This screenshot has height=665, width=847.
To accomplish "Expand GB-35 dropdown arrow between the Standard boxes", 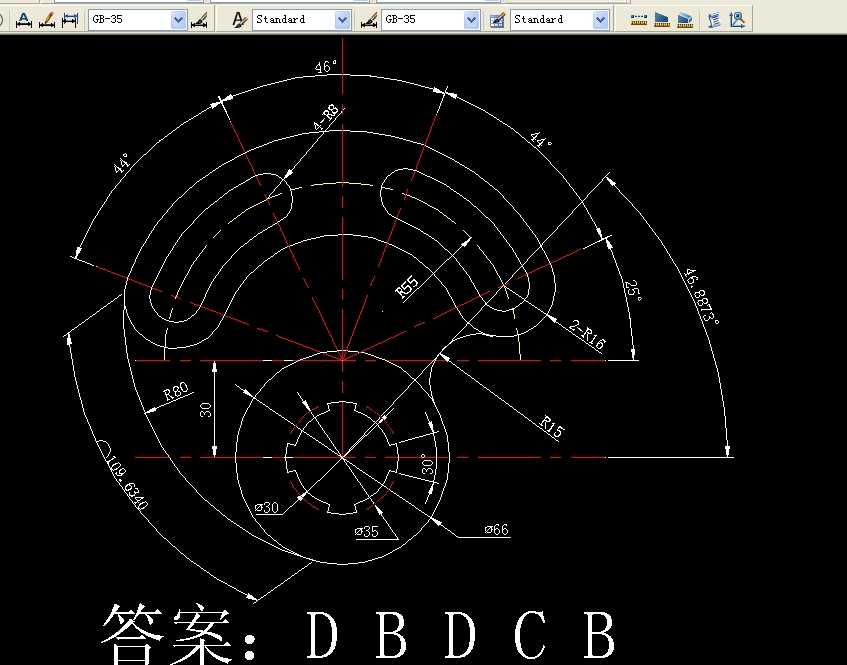I will (471, 20).
